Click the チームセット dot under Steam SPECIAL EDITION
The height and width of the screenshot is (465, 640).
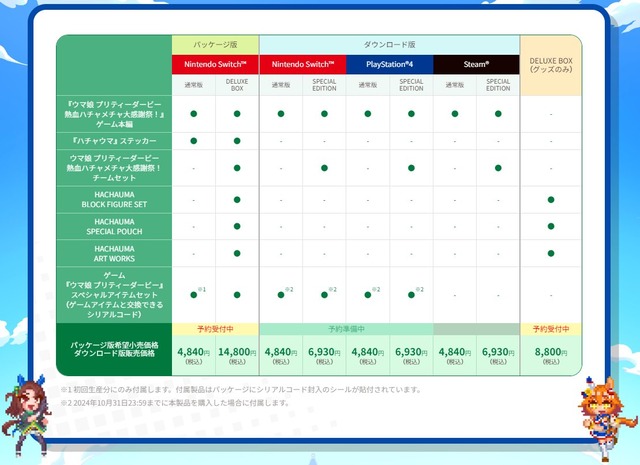[498, 168]
